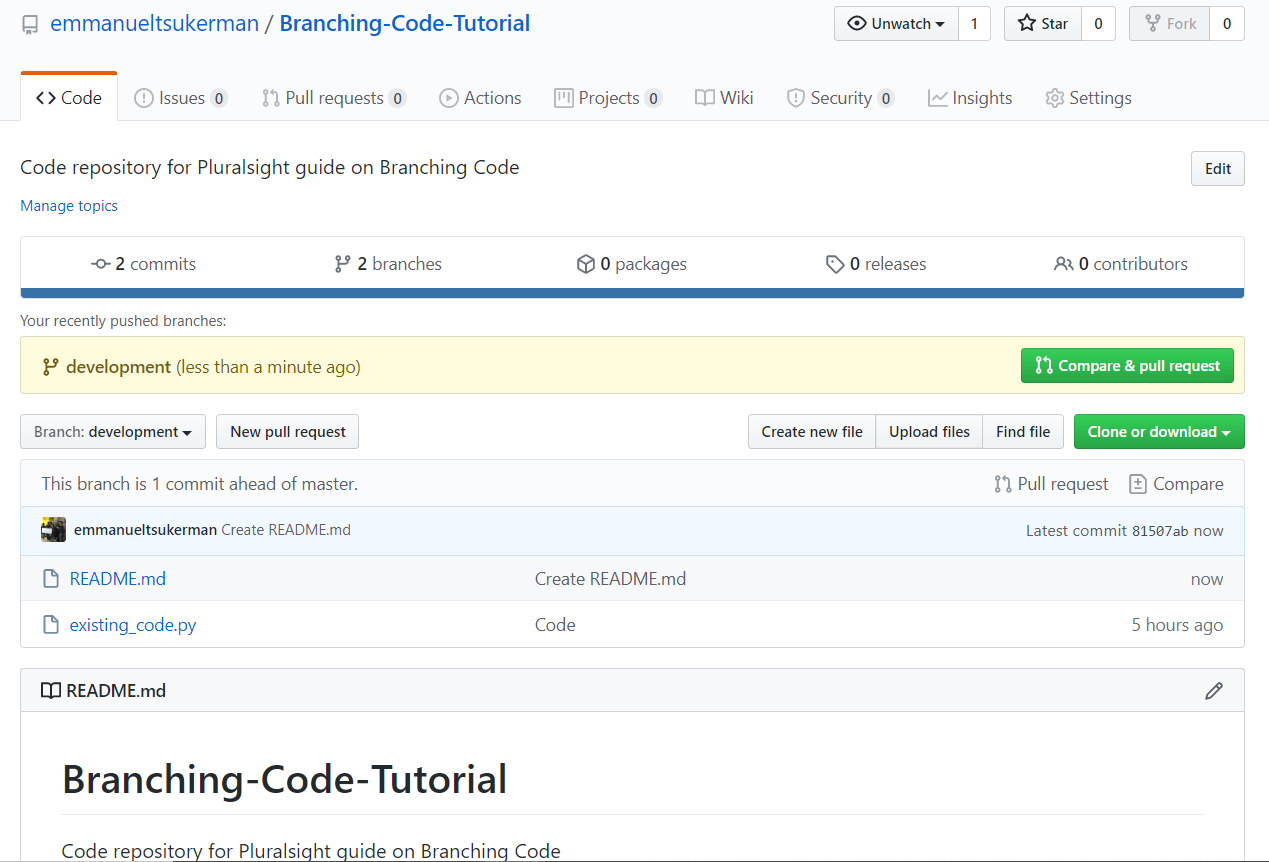This screenshot has width=1269, height=862.
Task: Click the New pull request button
Action: click(x=288, y=432)
